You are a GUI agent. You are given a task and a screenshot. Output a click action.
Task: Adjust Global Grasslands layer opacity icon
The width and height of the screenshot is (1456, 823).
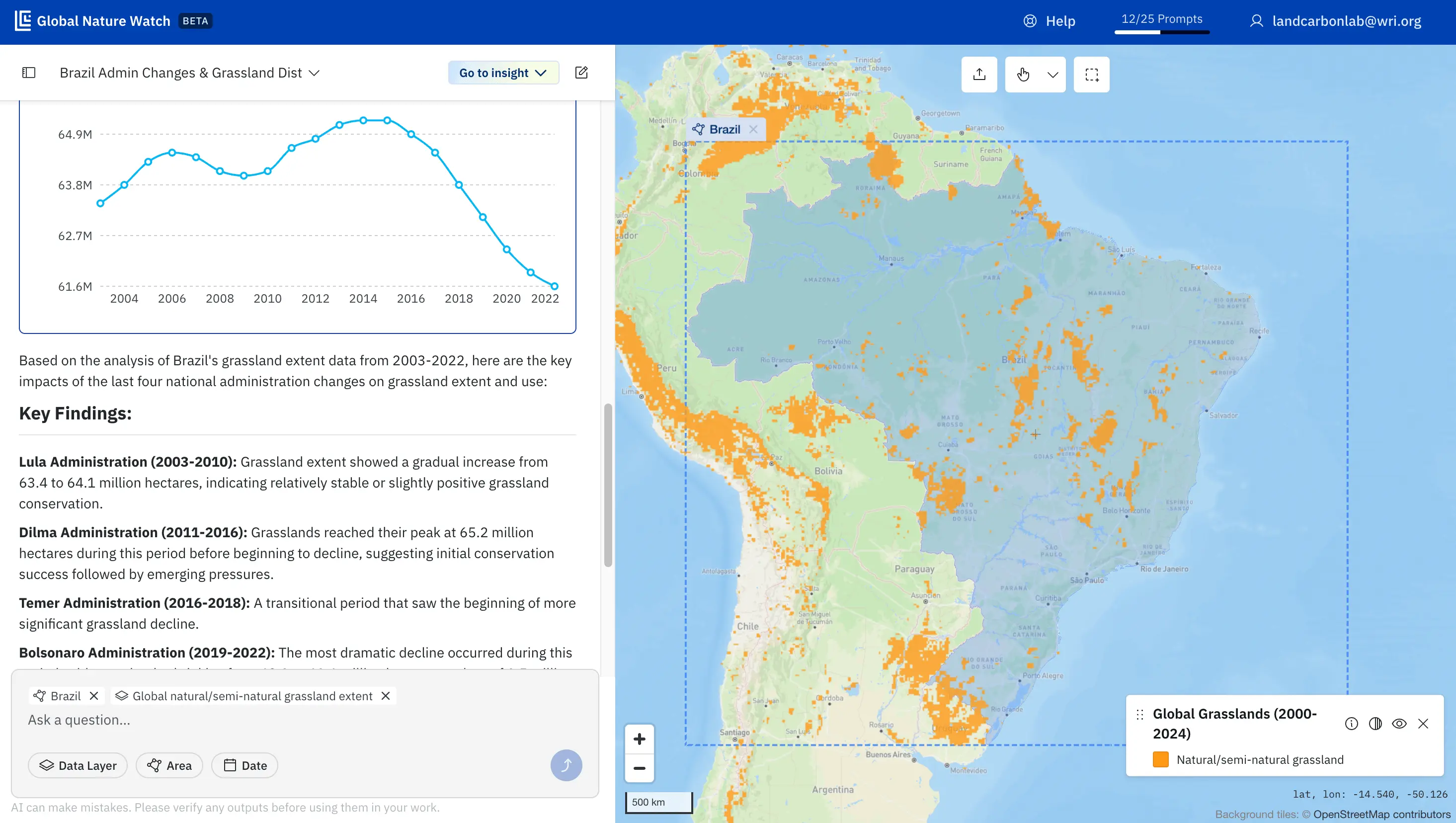click(x=1375, y=724)
